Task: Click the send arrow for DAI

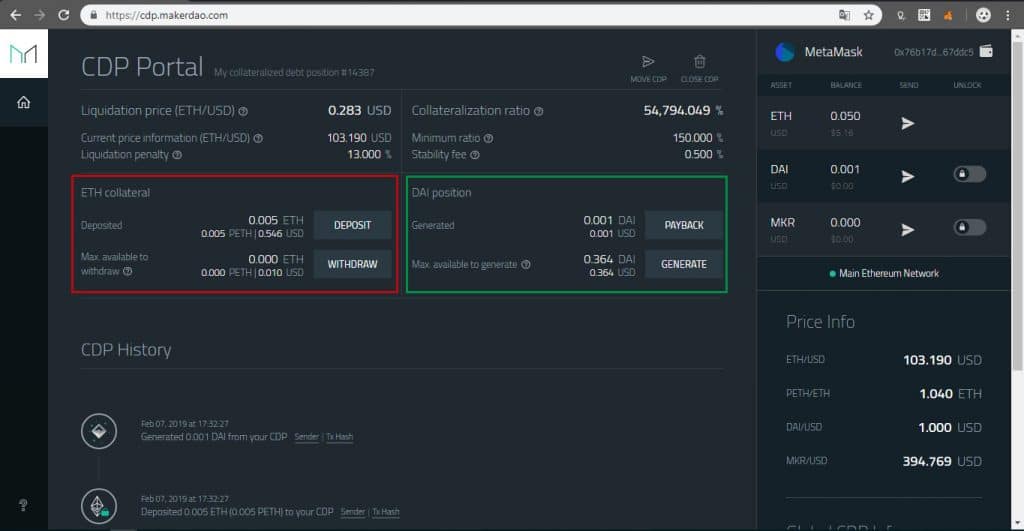Action: pyautogui.click(x=908, y=176)
